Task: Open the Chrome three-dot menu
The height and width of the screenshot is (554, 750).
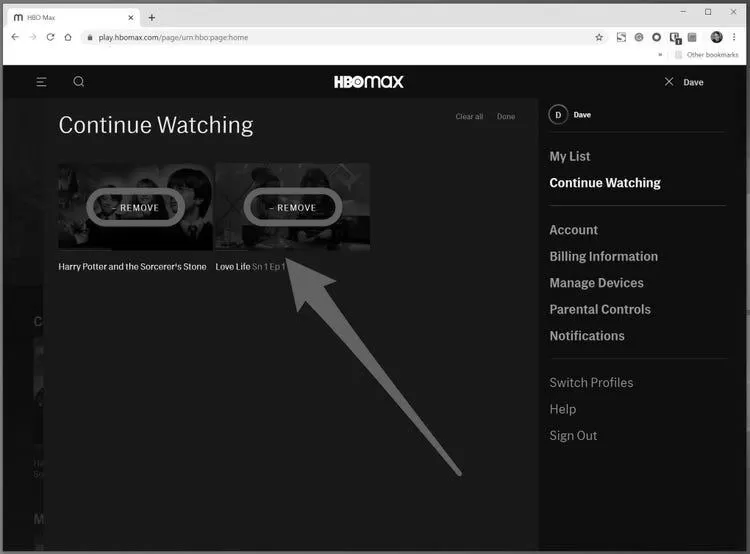Action: pos(734,37)
